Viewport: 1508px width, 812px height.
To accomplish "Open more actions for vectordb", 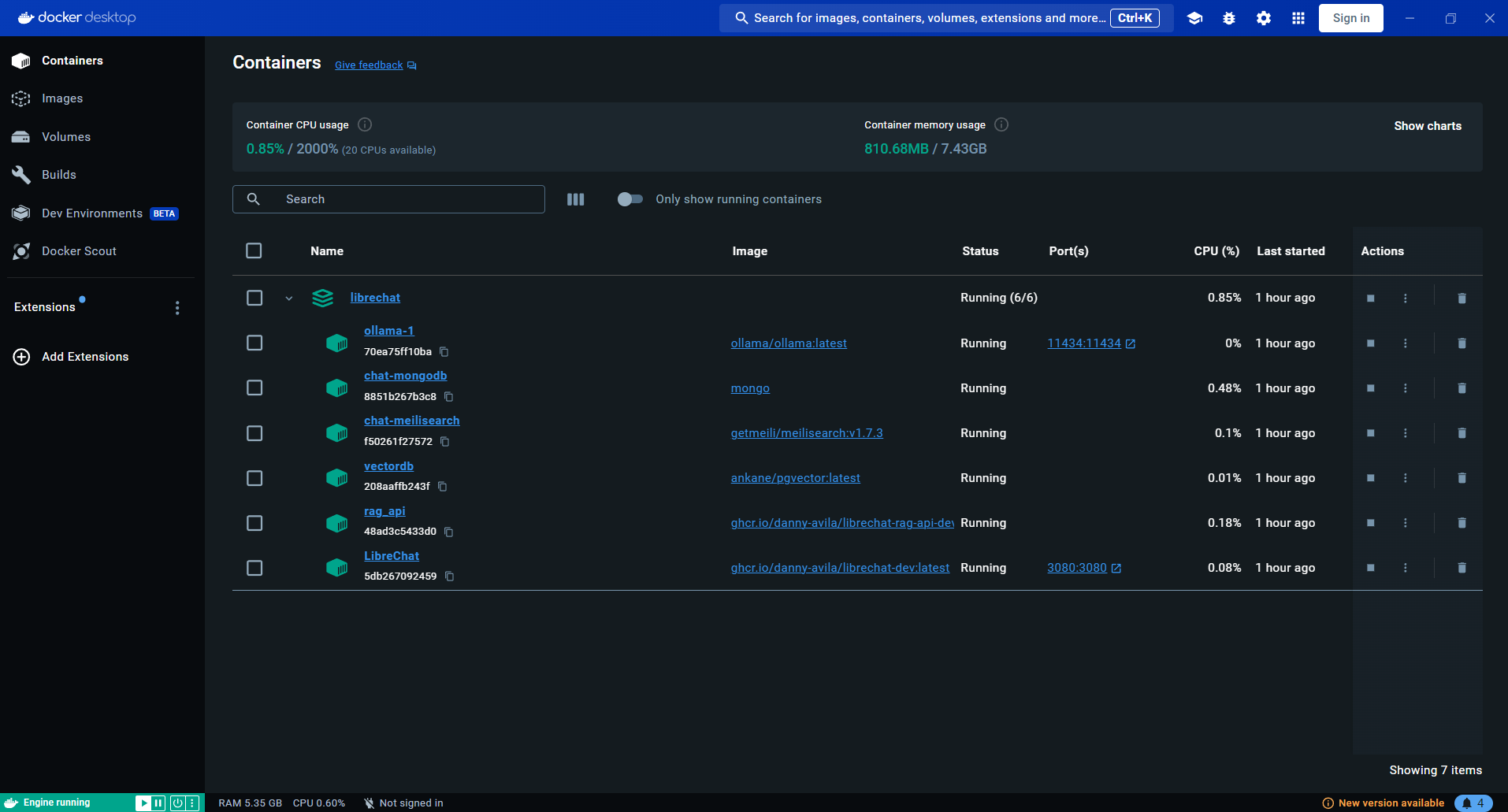I will click(x=1406, y=478).
